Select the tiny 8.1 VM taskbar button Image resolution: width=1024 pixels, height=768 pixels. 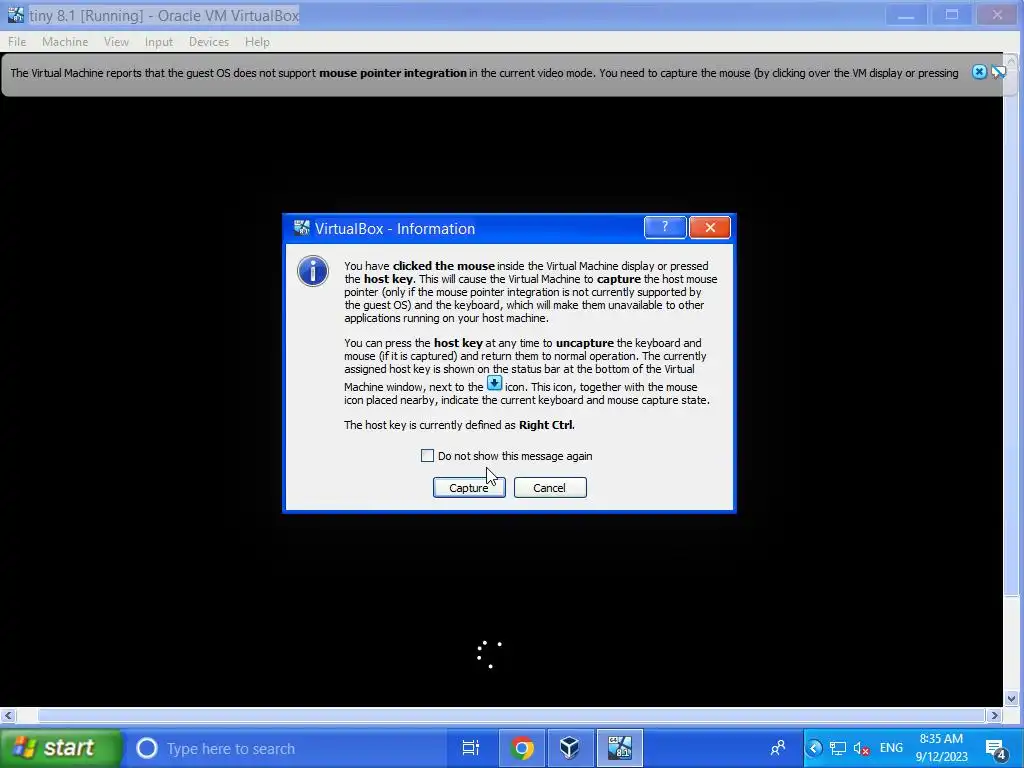coord(619,748)
